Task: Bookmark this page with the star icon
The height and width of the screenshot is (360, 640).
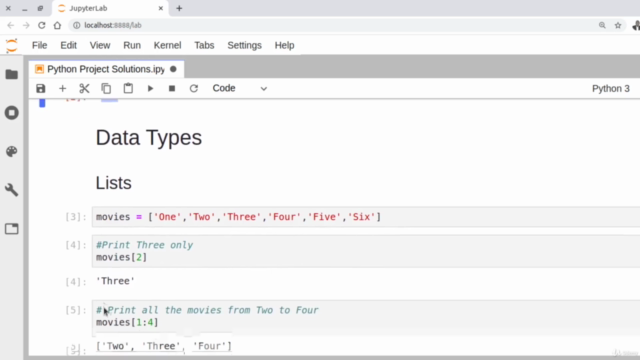Action: tap(618, 25)
